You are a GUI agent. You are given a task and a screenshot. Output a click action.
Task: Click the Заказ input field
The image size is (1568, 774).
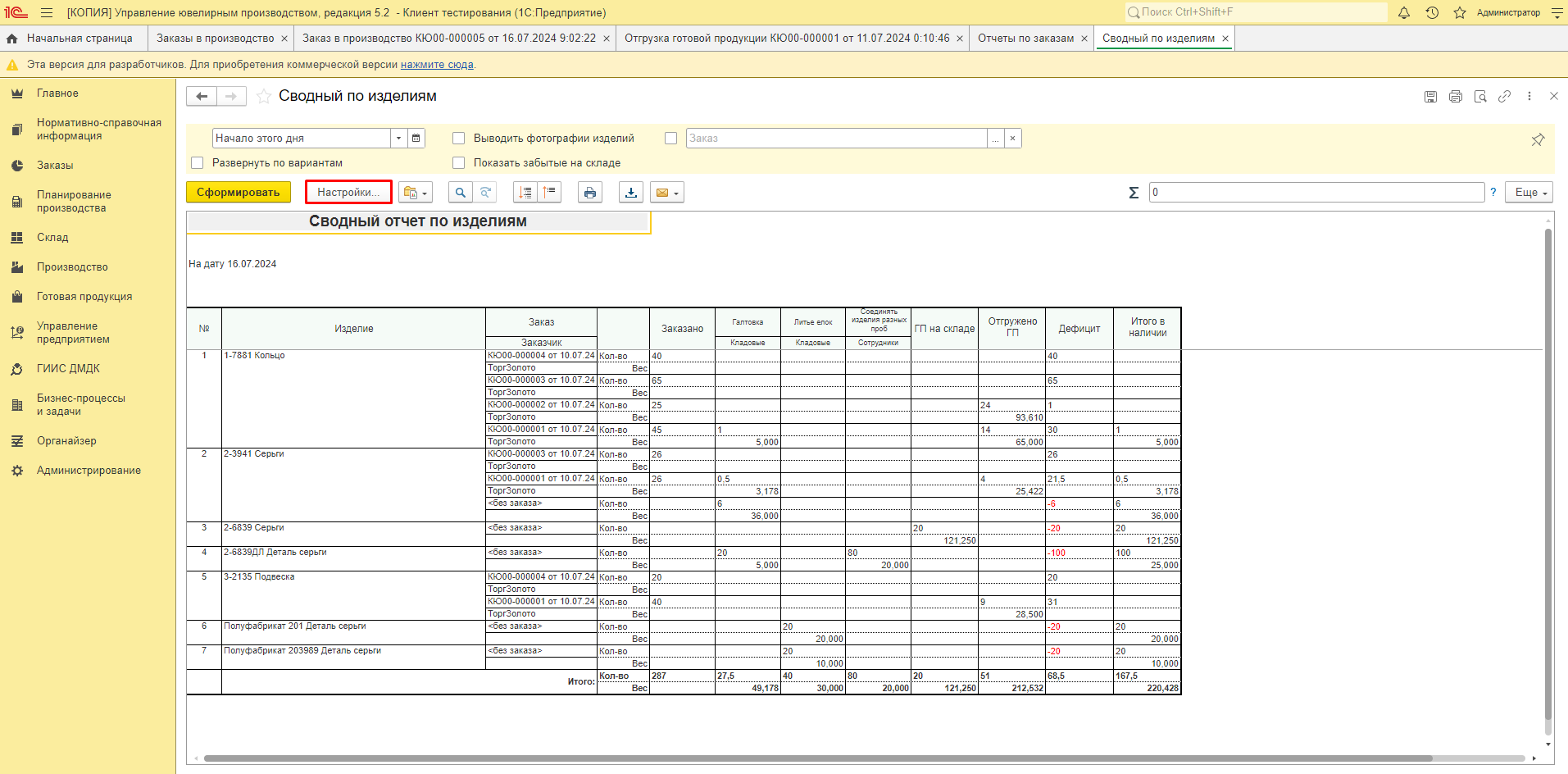click(x=836, y=139)
